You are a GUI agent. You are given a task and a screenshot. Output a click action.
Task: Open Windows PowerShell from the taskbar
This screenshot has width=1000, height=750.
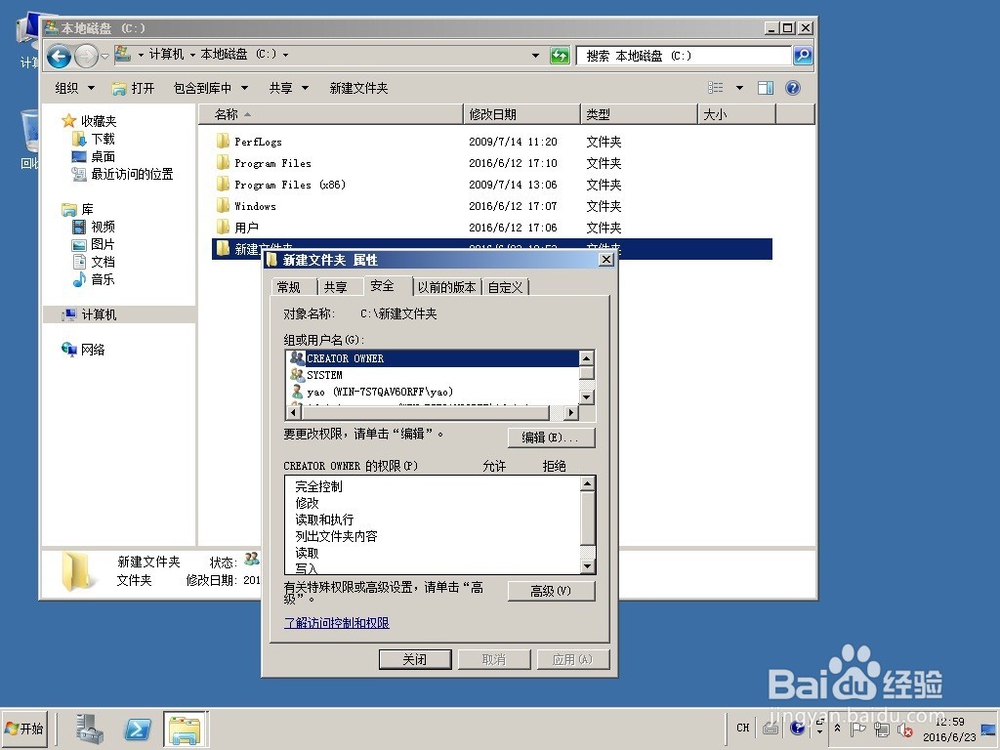coord(137,728)
